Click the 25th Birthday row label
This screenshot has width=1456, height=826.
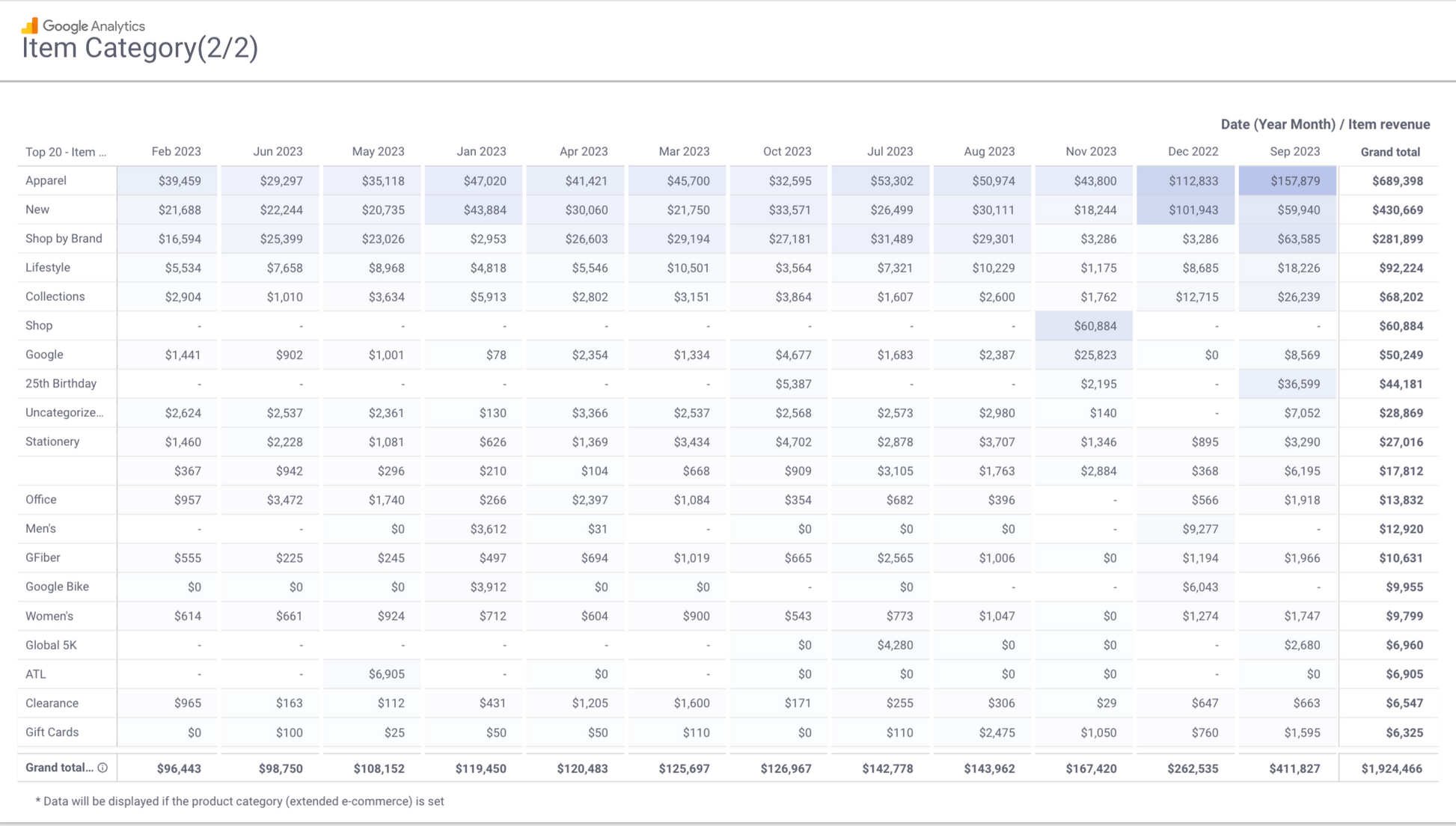coord(61,384)
